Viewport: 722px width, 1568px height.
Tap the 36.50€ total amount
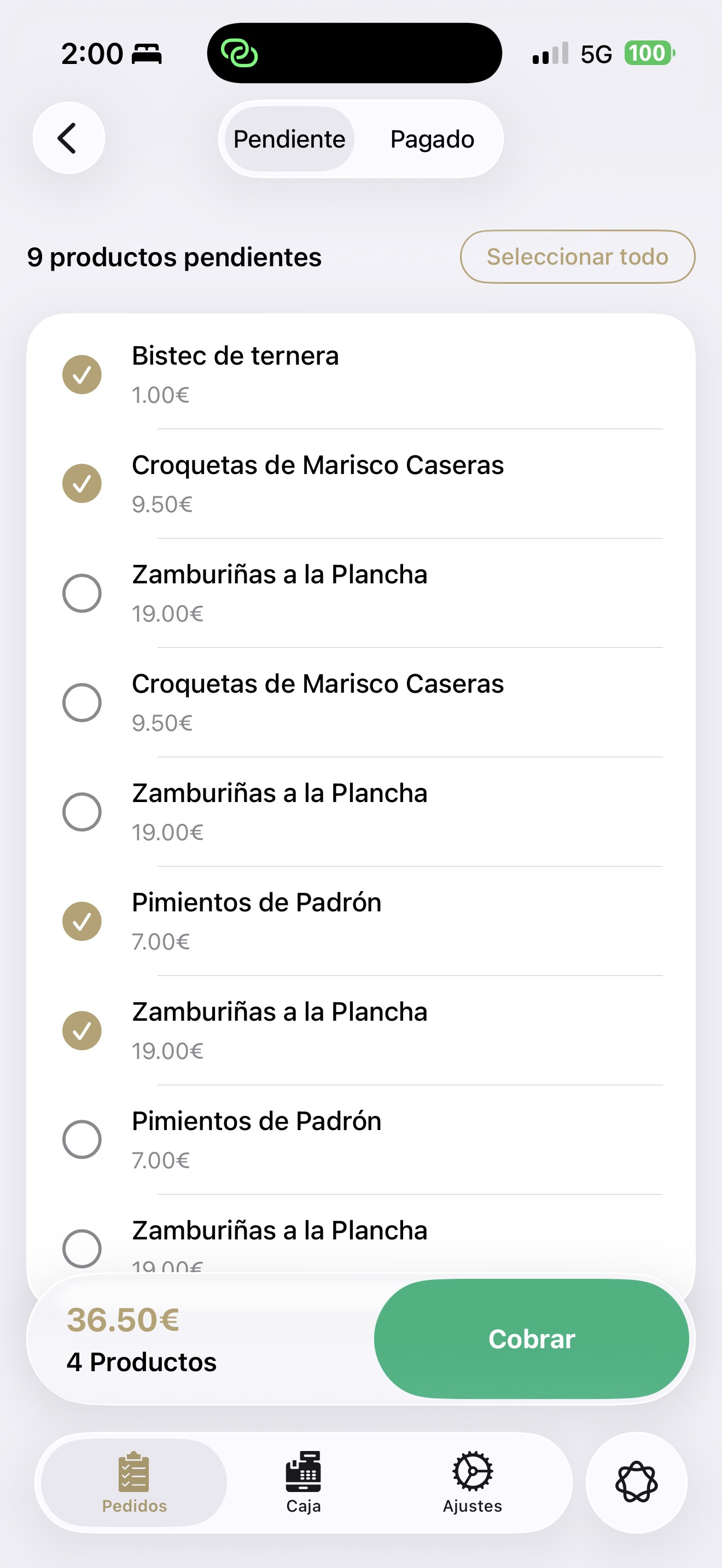[123, 1320]
